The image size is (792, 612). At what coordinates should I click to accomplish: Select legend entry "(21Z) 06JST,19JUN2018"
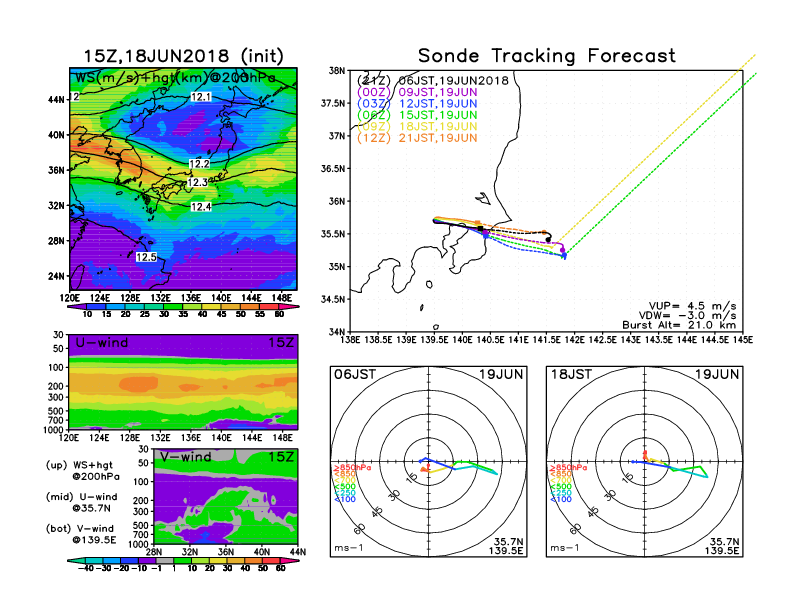(432, 80)
